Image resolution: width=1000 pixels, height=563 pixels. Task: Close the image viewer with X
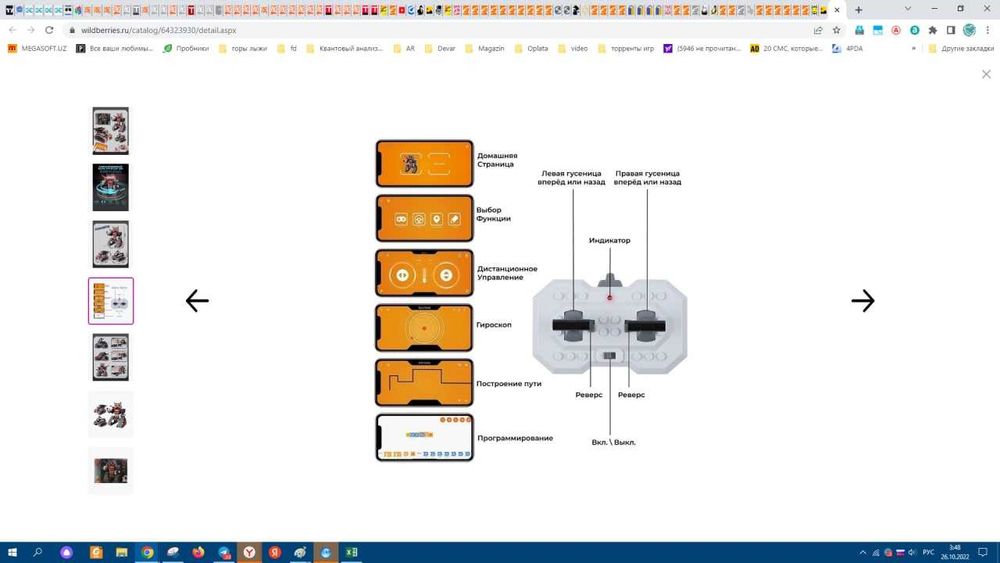tap(986, 75)
